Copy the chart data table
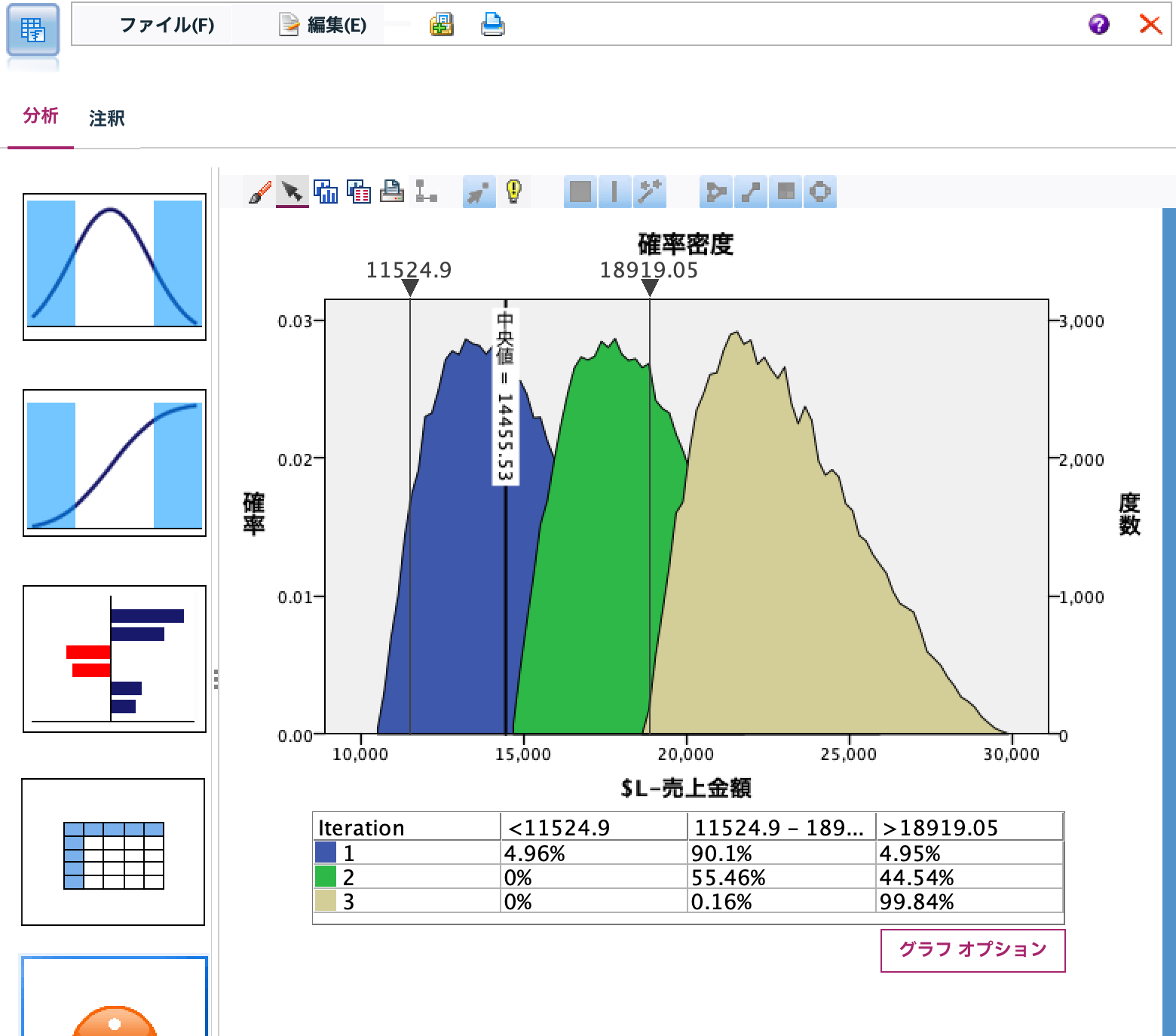1176x1036 pixels. tap(360, 192)
